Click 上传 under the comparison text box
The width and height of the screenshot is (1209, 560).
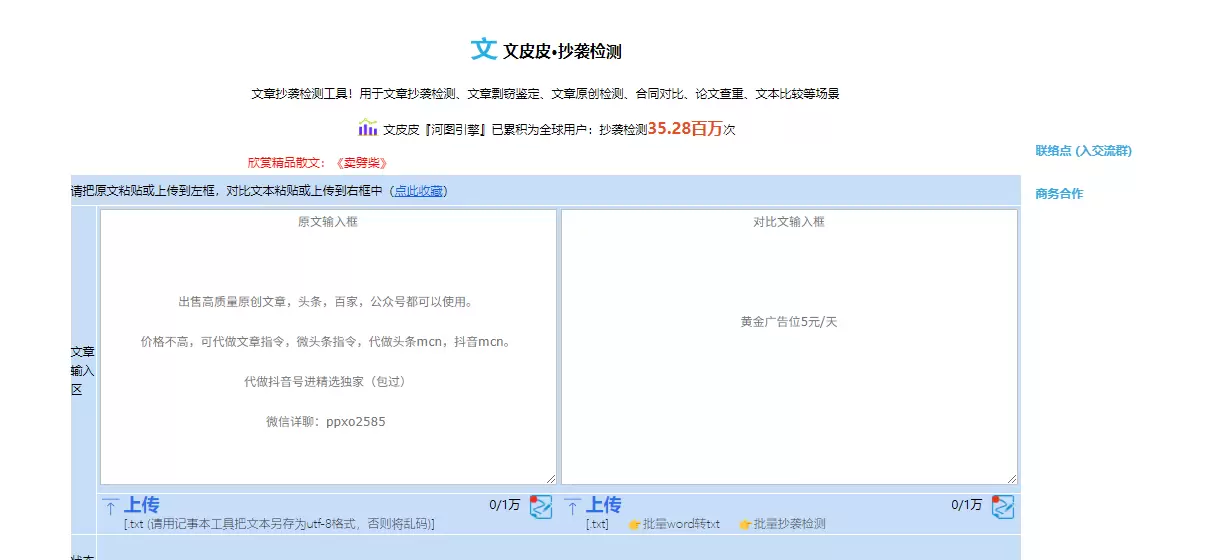pyautogui.click(x=603, y=505)
